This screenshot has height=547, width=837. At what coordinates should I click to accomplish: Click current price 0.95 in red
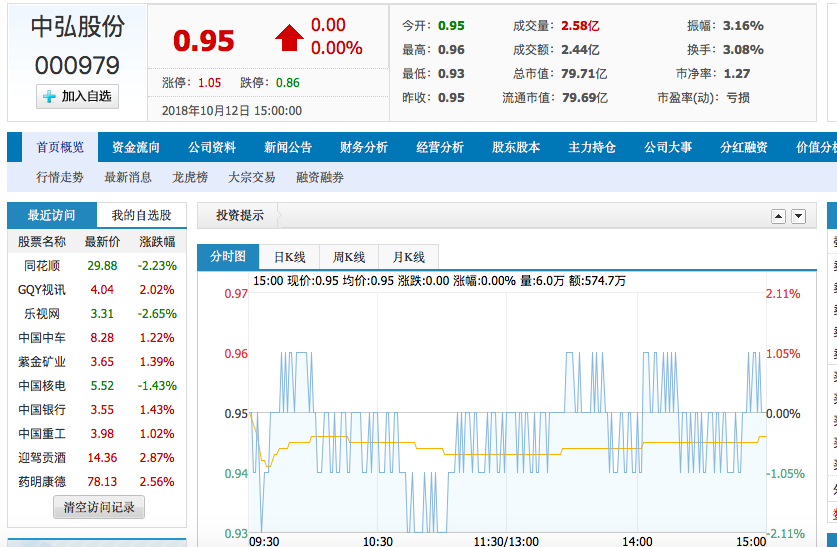click(x=204, y=41)
